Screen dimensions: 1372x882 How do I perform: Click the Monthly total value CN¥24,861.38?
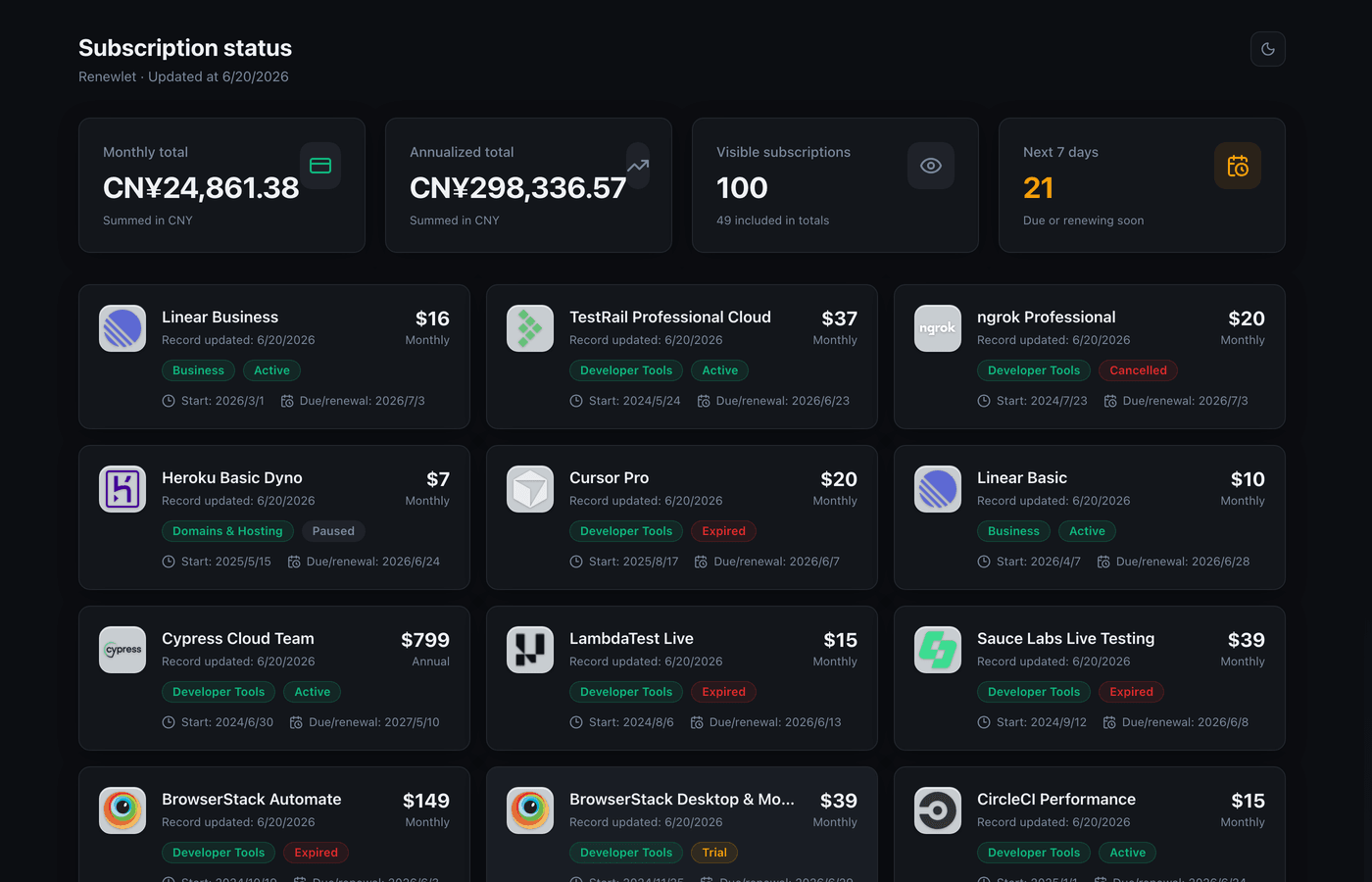pyautogui.click(x=201, y=187)
